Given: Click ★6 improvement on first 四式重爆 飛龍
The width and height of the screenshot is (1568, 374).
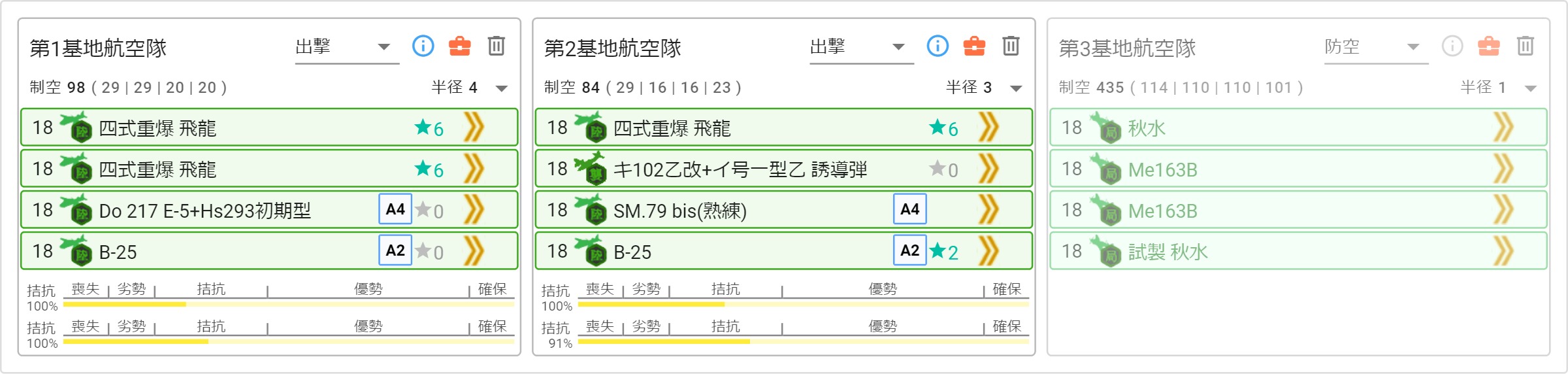Looking at the screenshot, I should 429,128.
